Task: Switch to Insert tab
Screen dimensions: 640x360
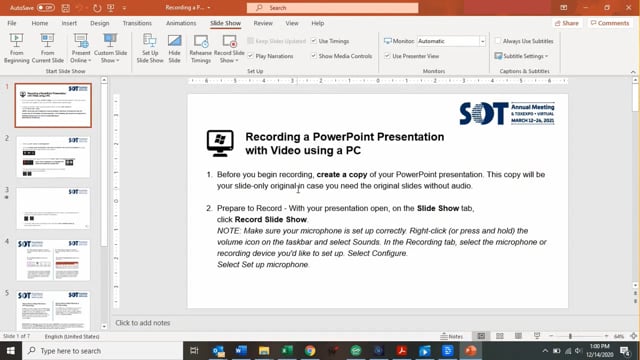Action: click(69, 23)
